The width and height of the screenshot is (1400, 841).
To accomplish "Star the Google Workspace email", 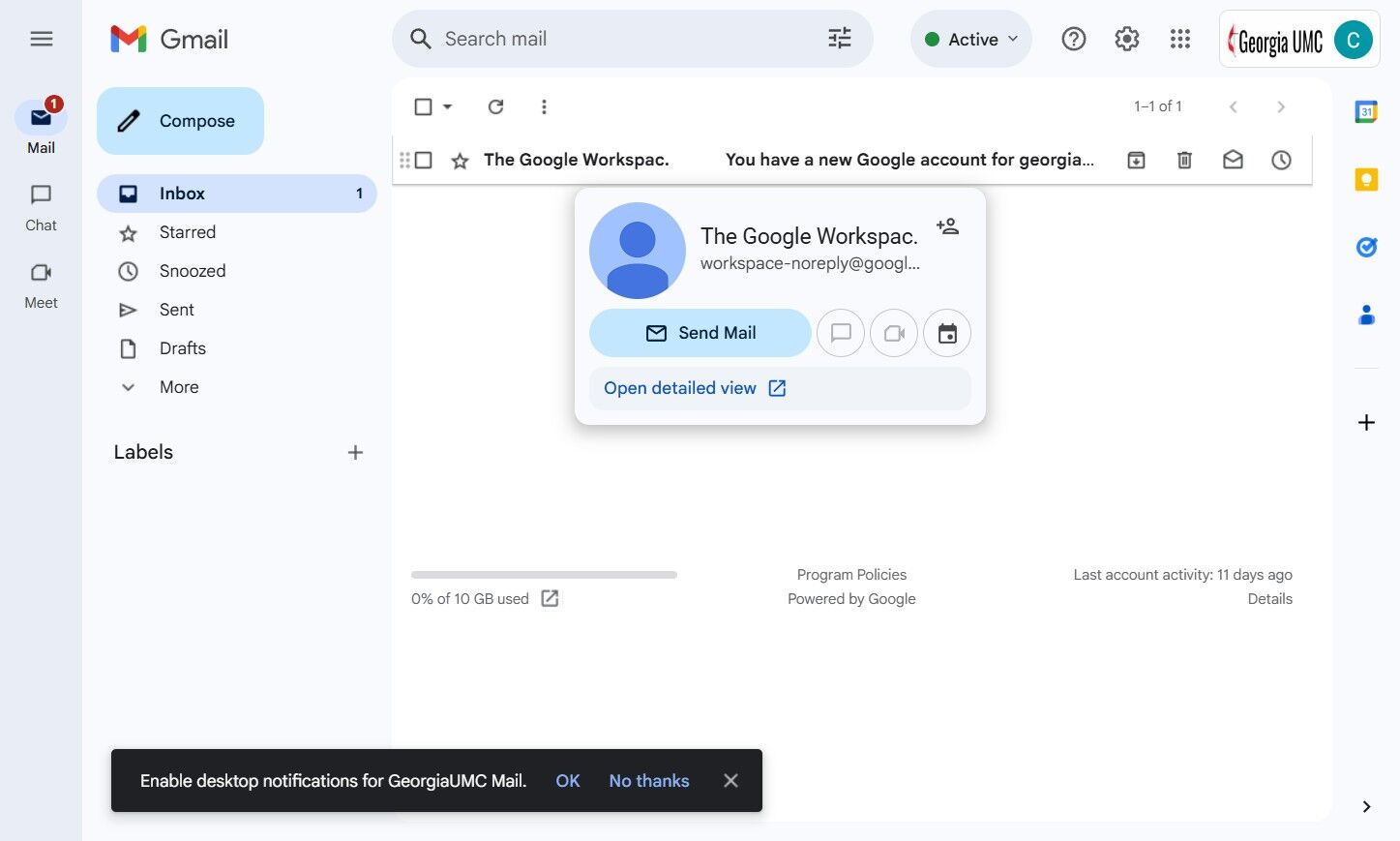I will (460, 161).
